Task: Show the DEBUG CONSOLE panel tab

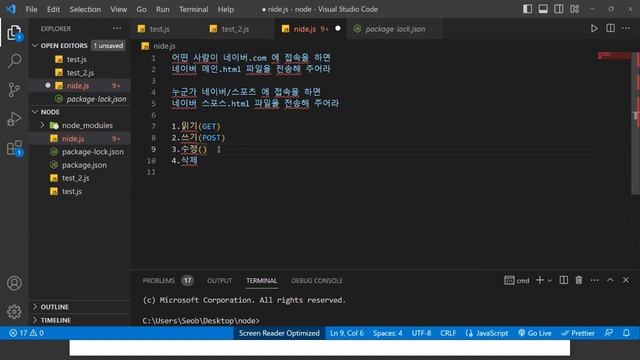Action: click(317, 280)
